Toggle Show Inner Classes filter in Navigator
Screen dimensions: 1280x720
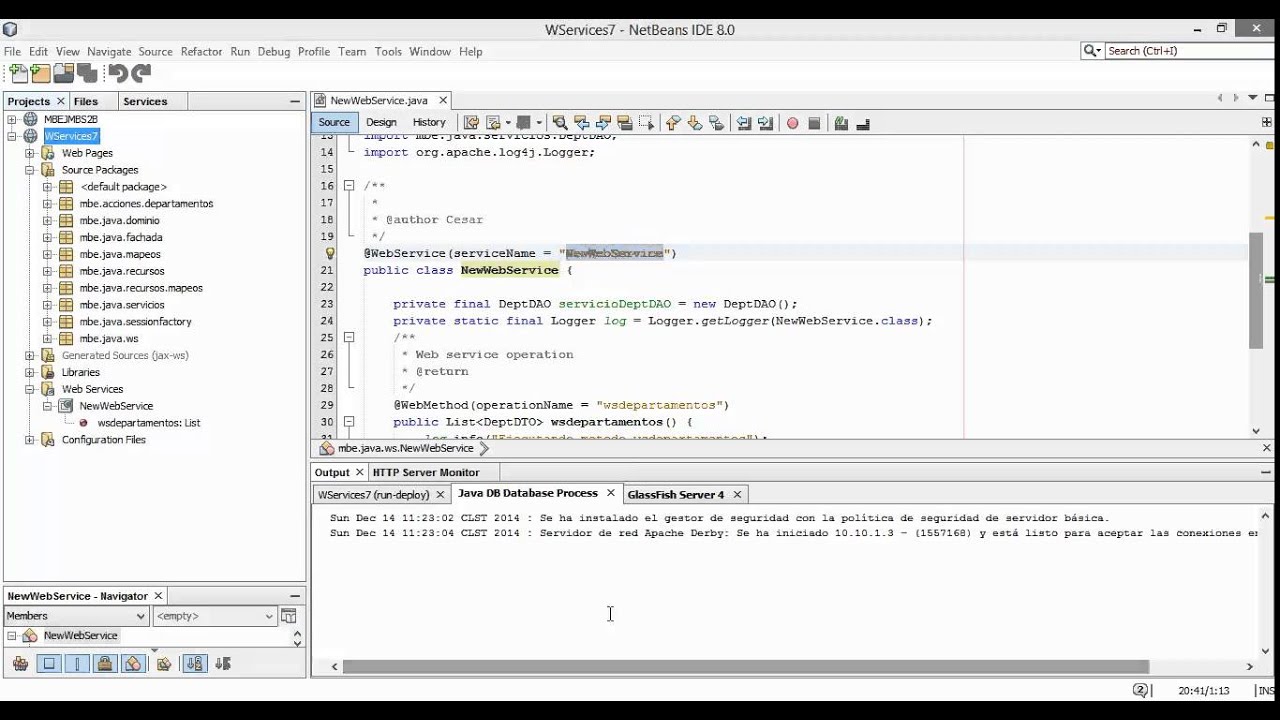tap(133, 663)
